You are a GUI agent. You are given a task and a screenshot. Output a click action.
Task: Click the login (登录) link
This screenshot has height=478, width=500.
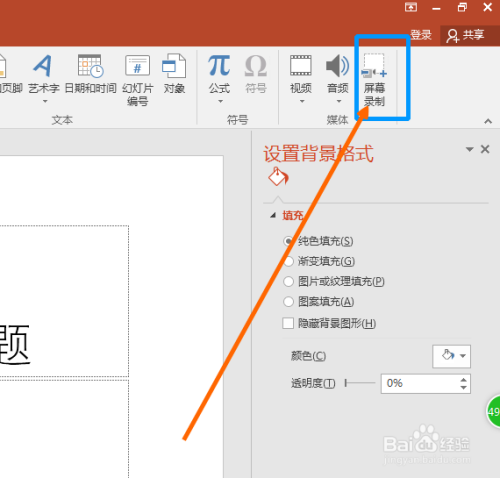[421, 35]
